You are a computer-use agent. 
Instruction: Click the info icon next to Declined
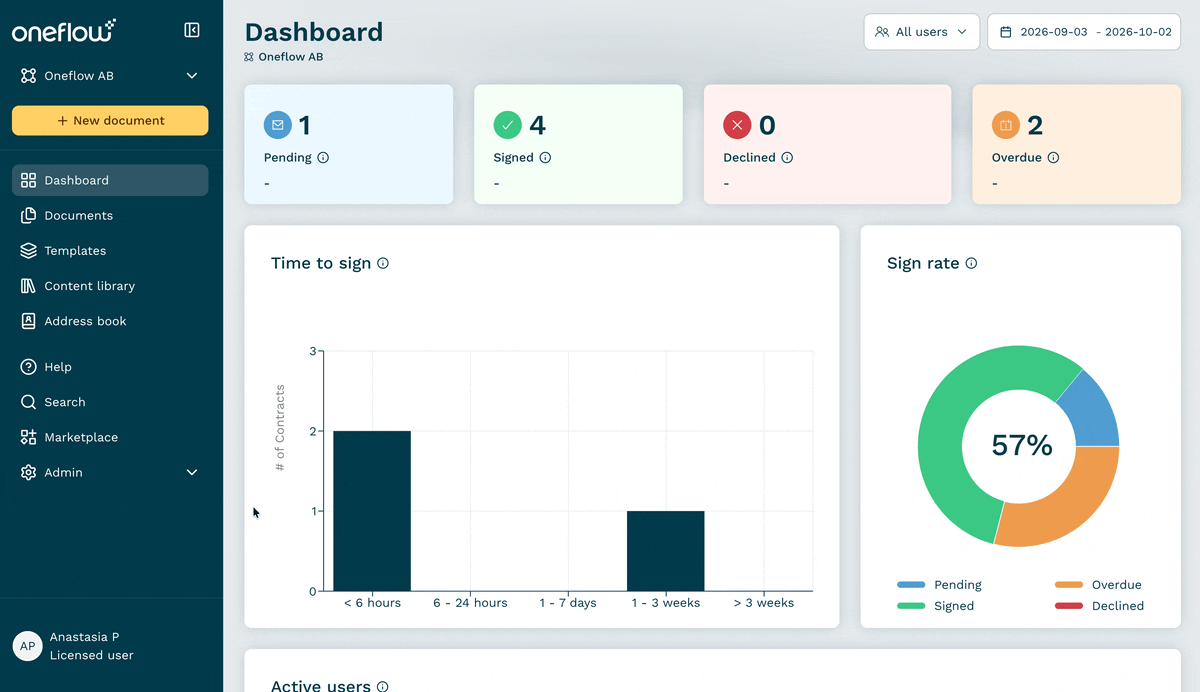(x=787, y=158)
